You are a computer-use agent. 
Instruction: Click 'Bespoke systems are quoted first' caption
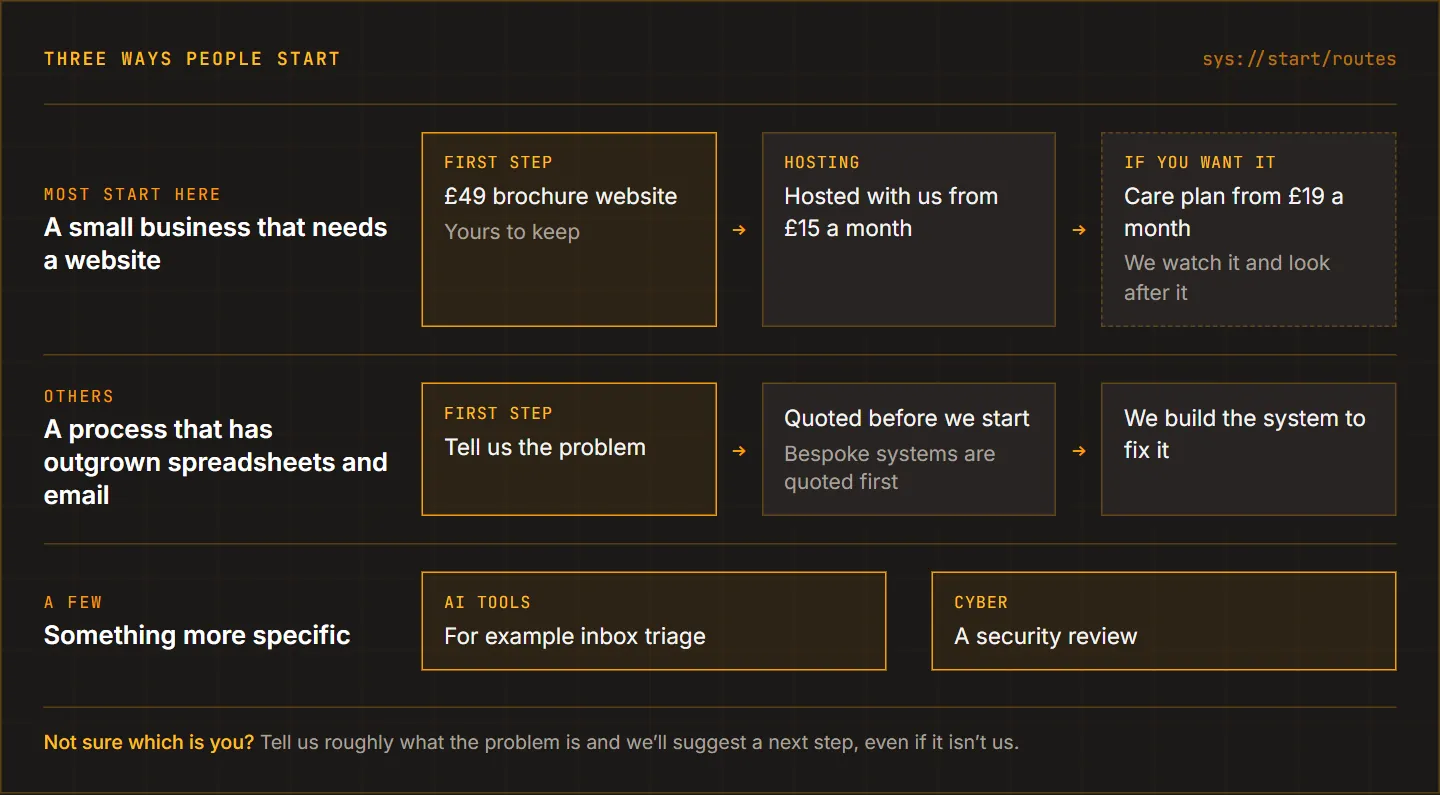click(x=890, y=468)
